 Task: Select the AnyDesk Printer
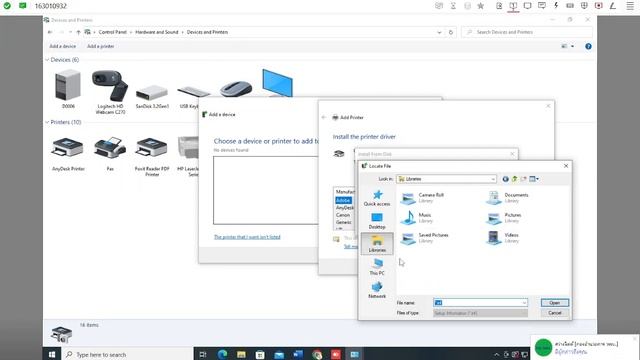point(68,154)
